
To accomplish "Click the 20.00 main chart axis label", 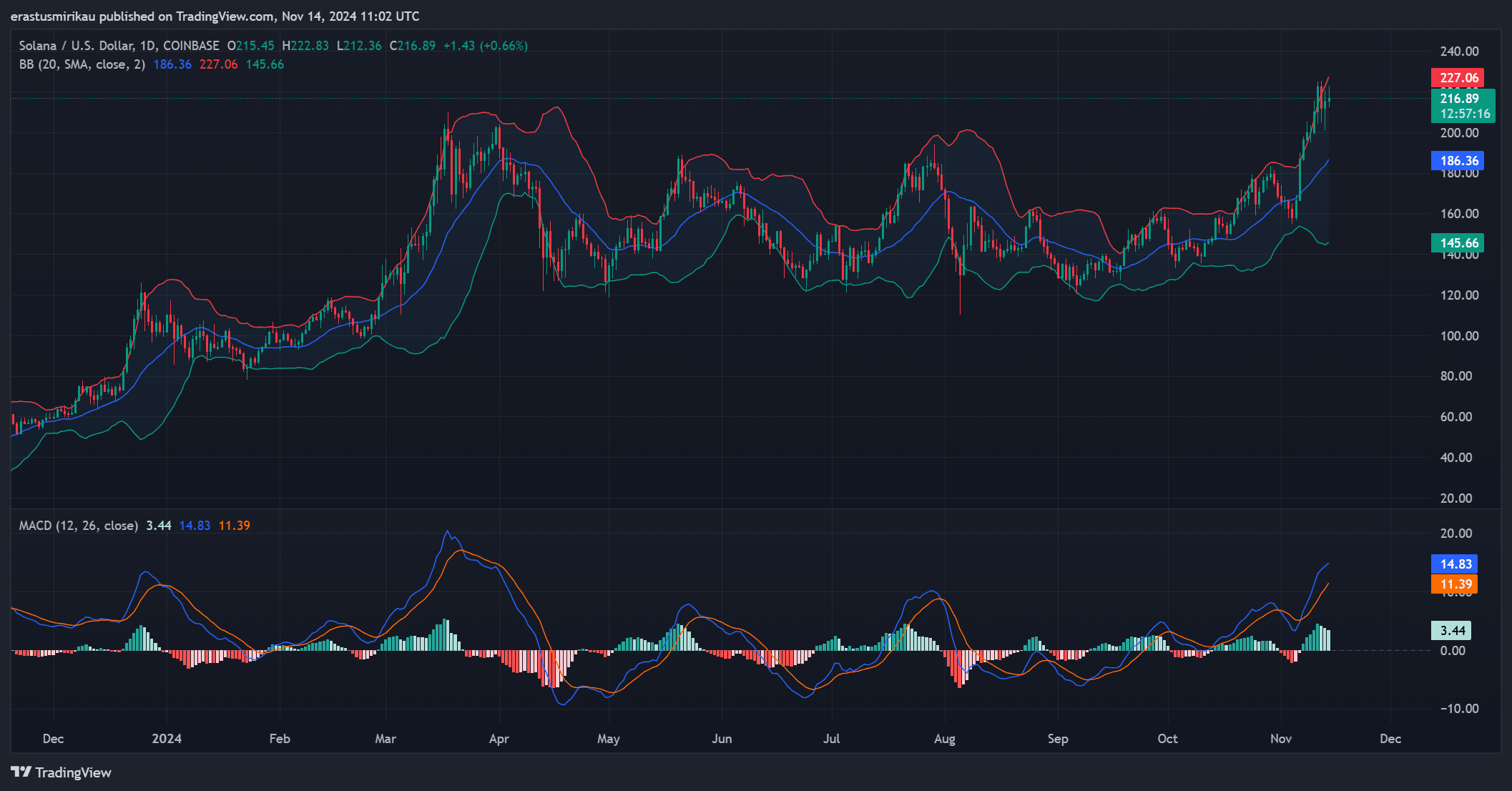I will point(1456,498).
